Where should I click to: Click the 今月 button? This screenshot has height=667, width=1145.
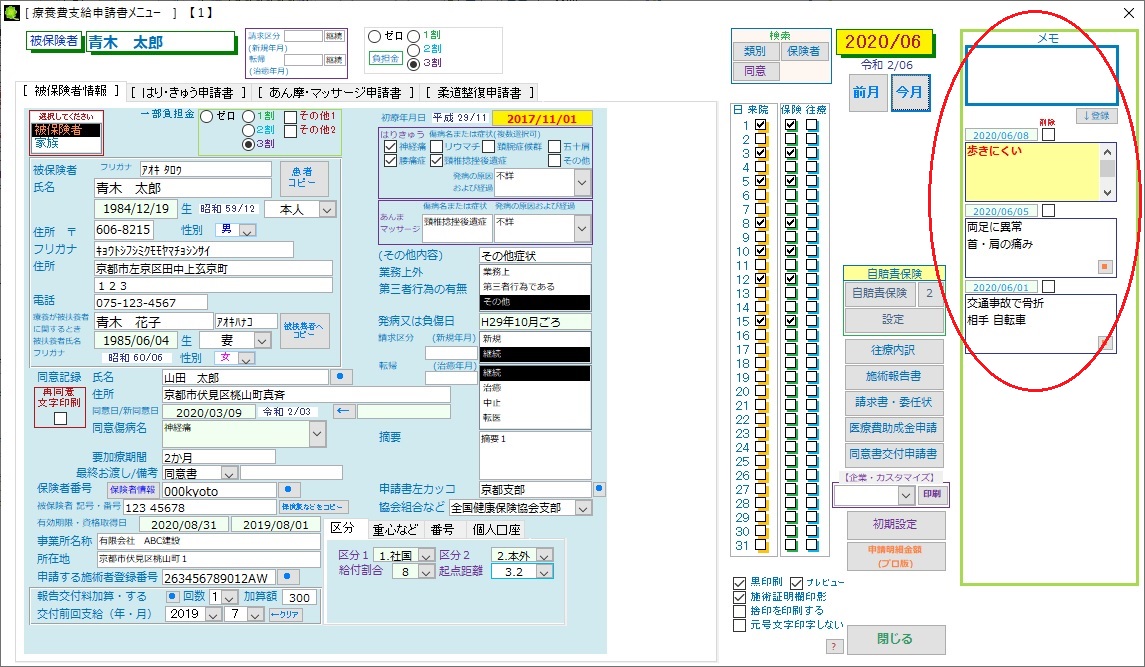pos(910,93)
